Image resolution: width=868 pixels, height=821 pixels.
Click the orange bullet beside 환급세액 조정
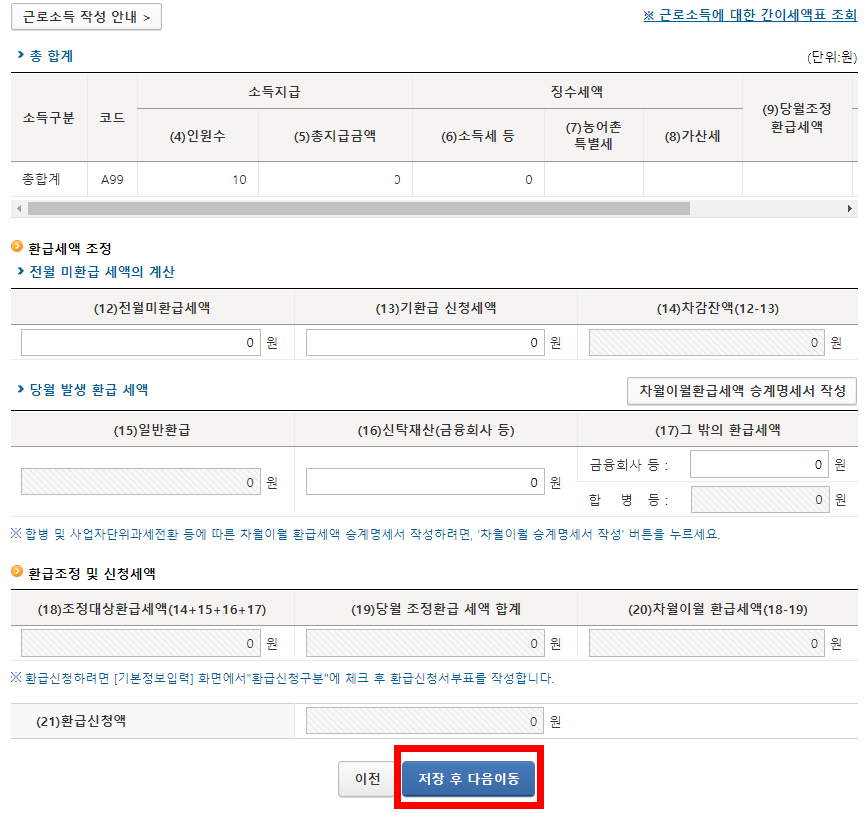17,246
